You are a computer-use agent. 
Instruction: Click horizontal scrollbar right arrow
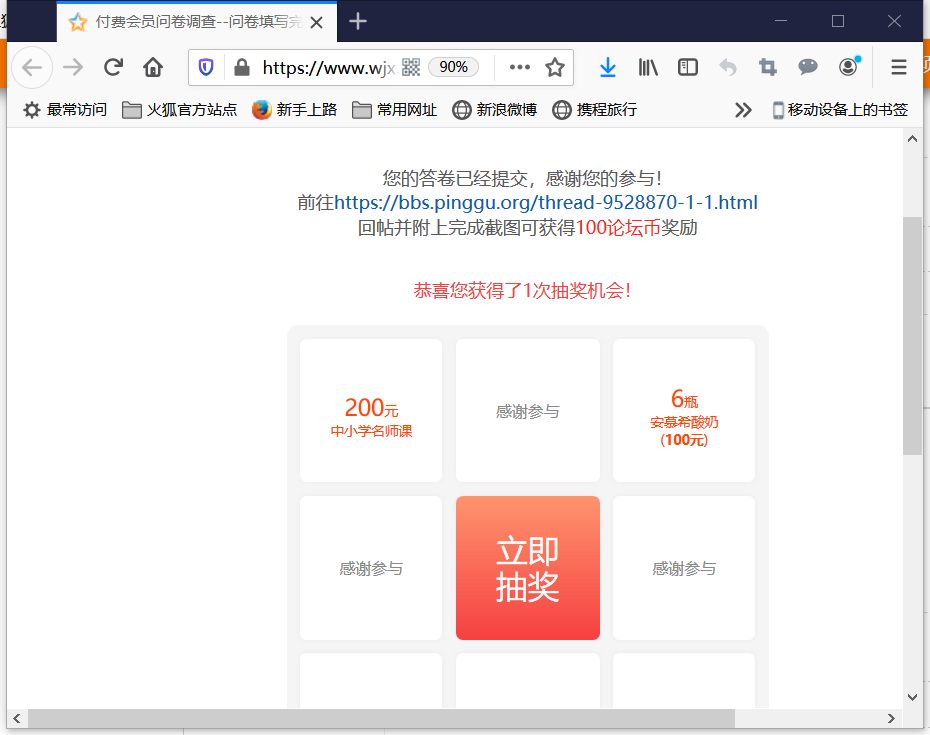click(x=891, y=718)
